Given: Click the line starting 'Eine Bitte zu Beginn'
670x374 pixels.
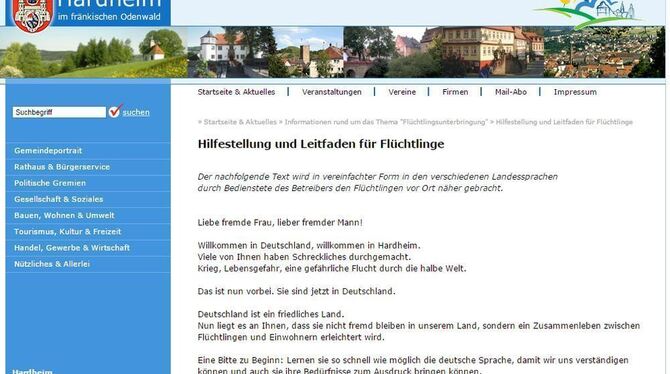Looking at the screenshot, I should coord(413,360).
